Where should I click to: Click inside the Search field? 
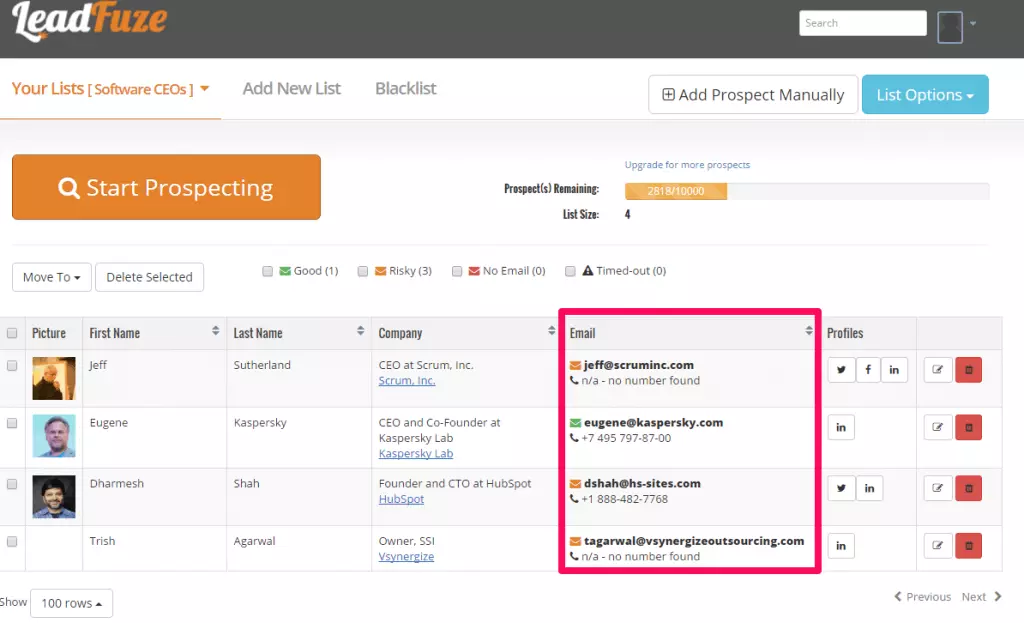[862, 22]
